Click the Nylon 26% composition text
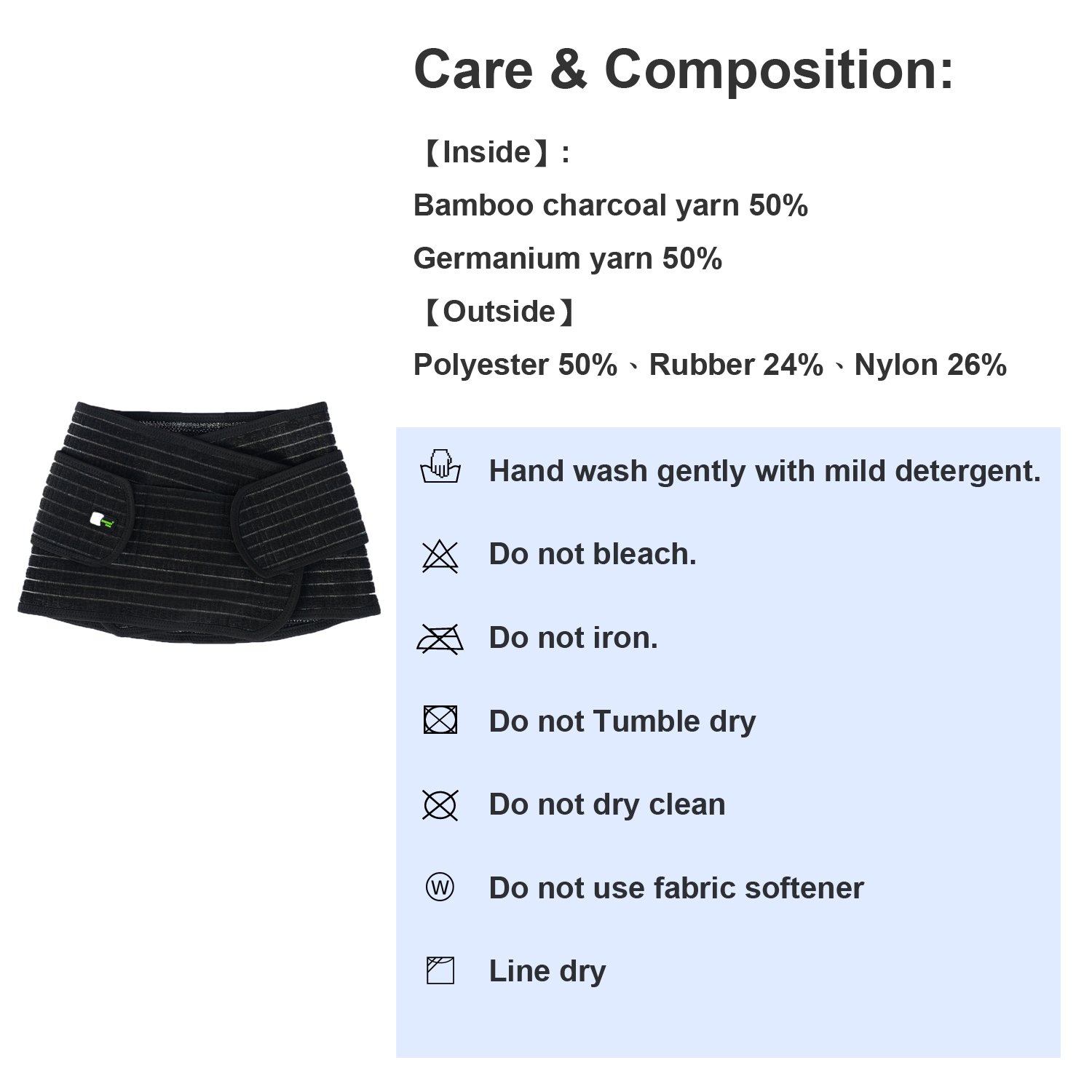 930,365
